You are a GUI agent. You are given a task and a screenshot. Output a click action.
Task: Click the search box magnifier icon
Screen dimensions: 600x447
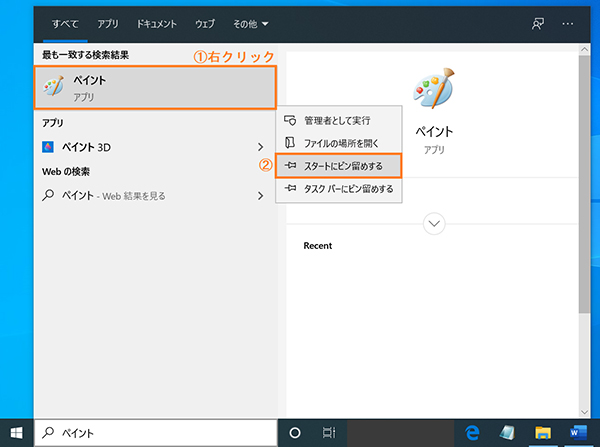click(48, 432)
